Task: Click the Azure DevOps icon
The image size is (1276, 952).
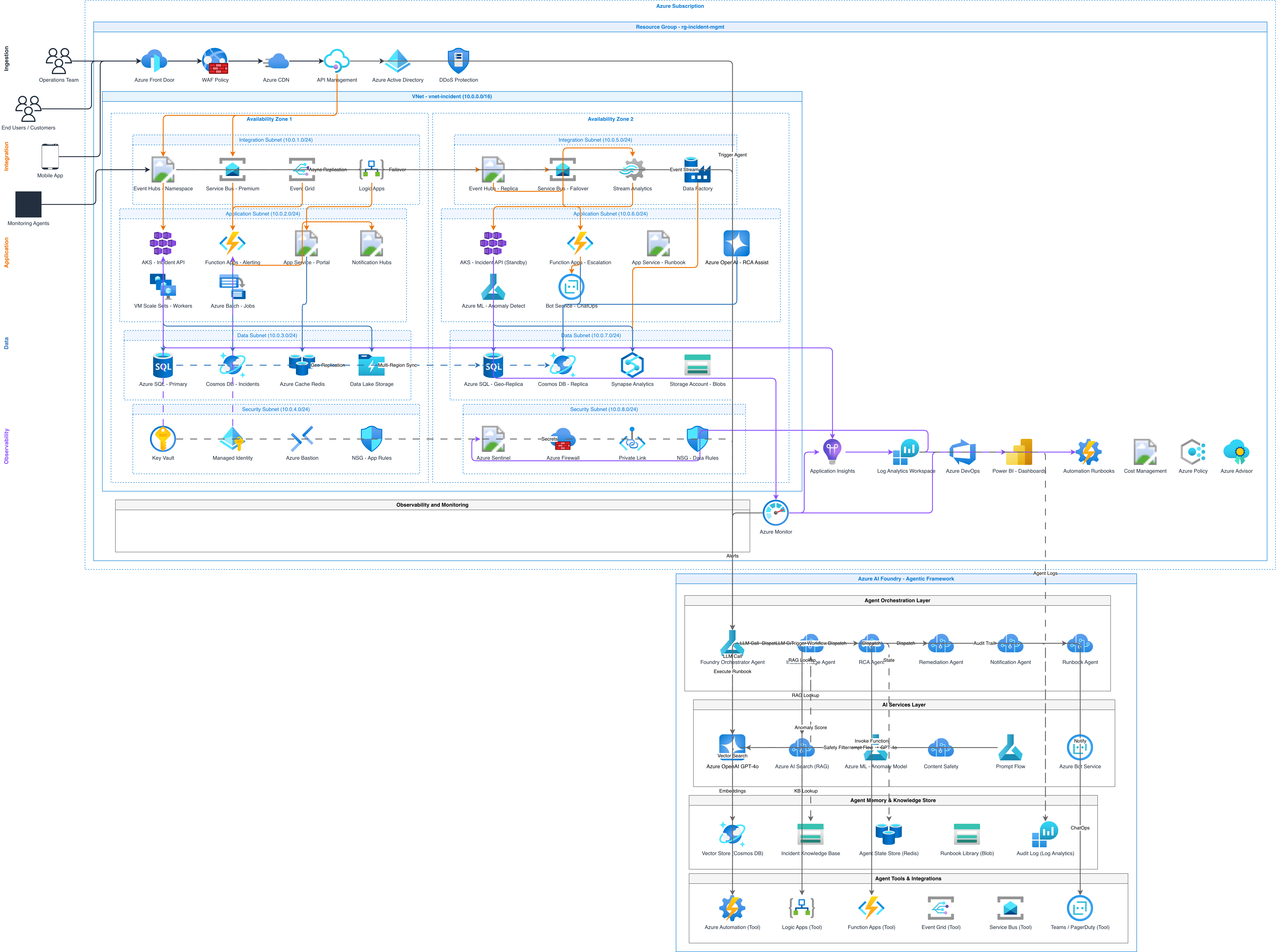Action: (962, 452)
